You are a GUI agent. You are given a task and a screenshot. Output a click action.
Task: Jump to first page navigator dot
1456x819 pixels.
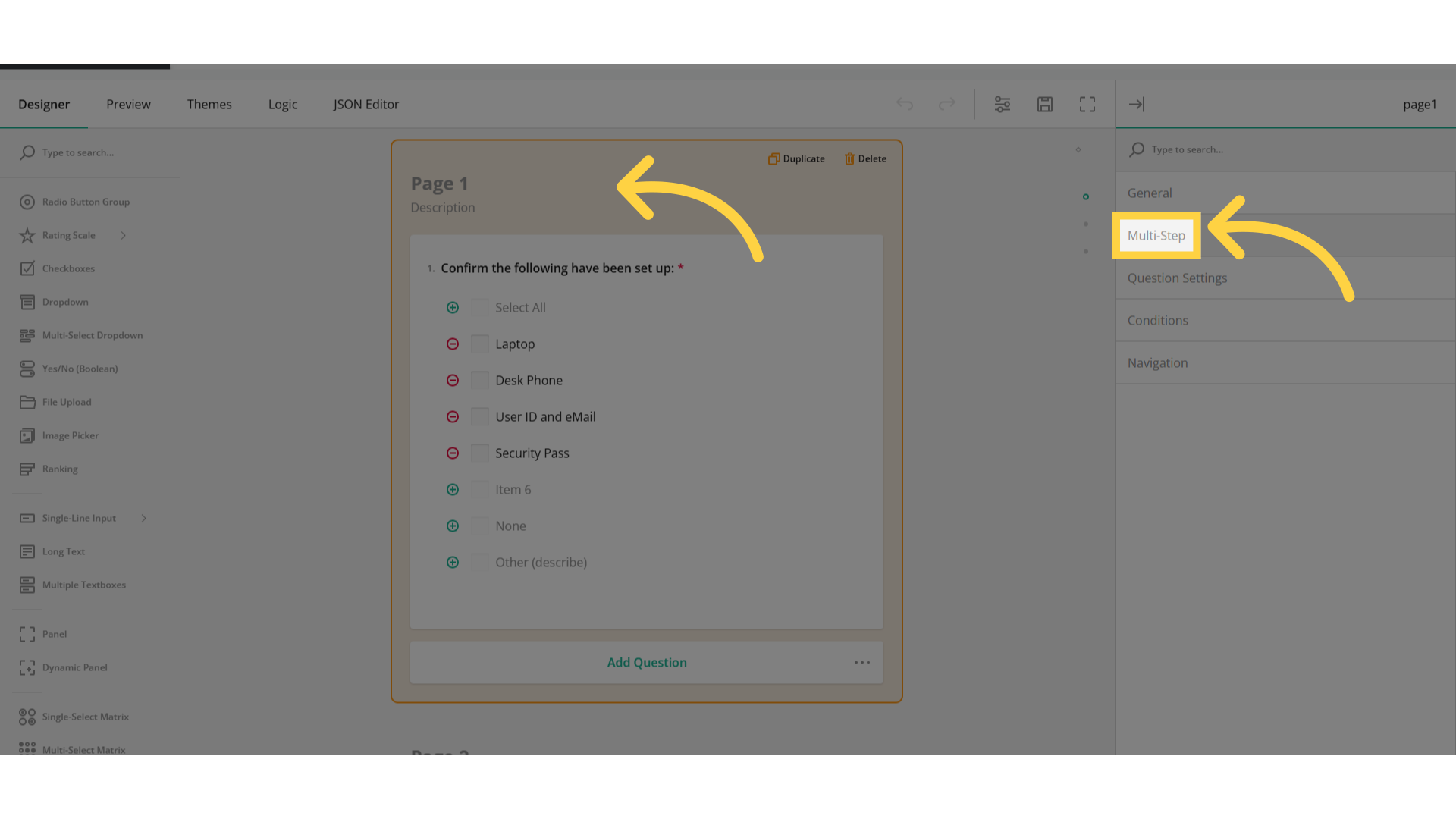pyautogui.click(x=1086, y=197)
